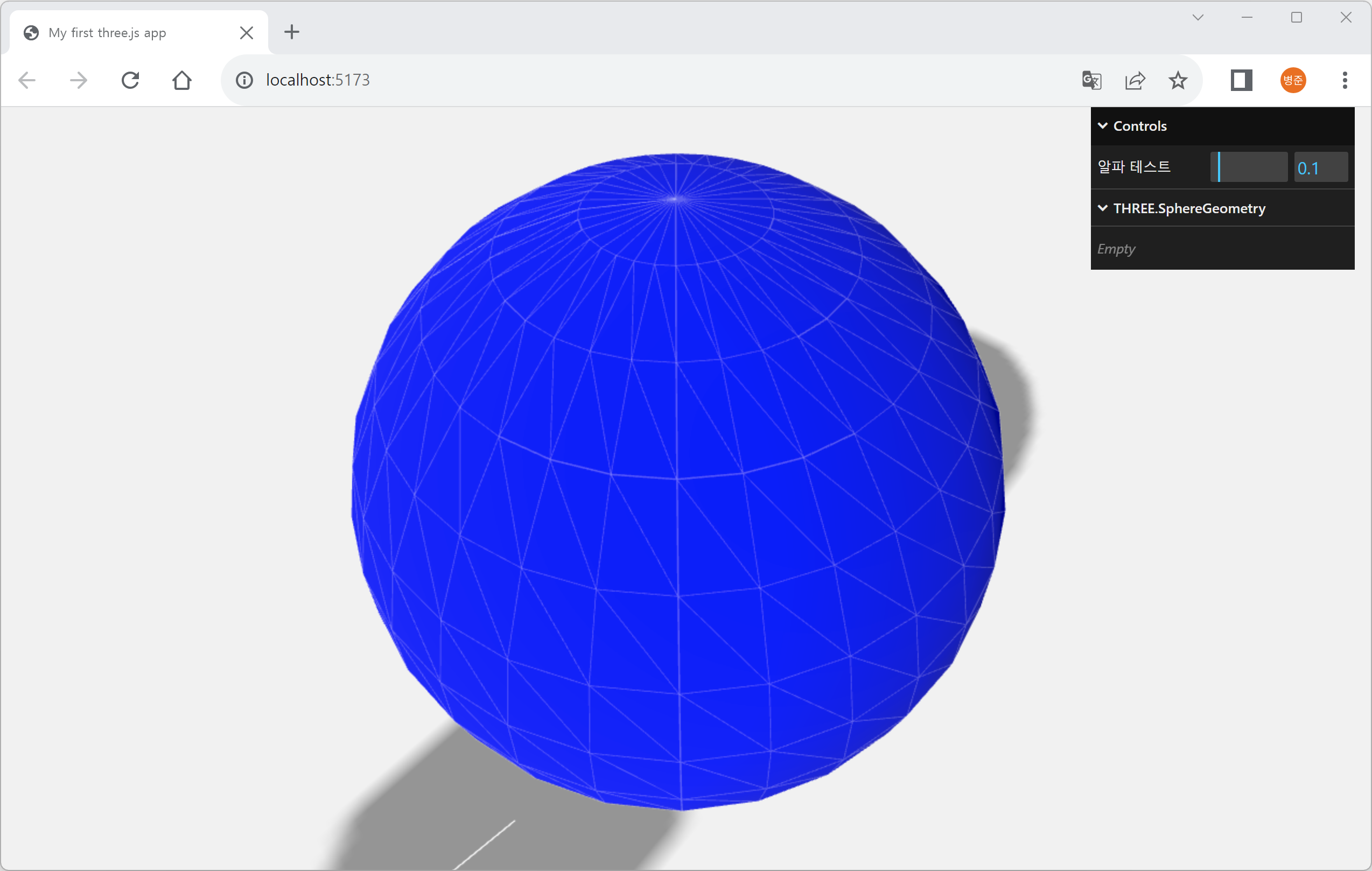Viewport: 1372px width, 871px height.
Task: Bookmark this tab with the star
Action: 1178,80
